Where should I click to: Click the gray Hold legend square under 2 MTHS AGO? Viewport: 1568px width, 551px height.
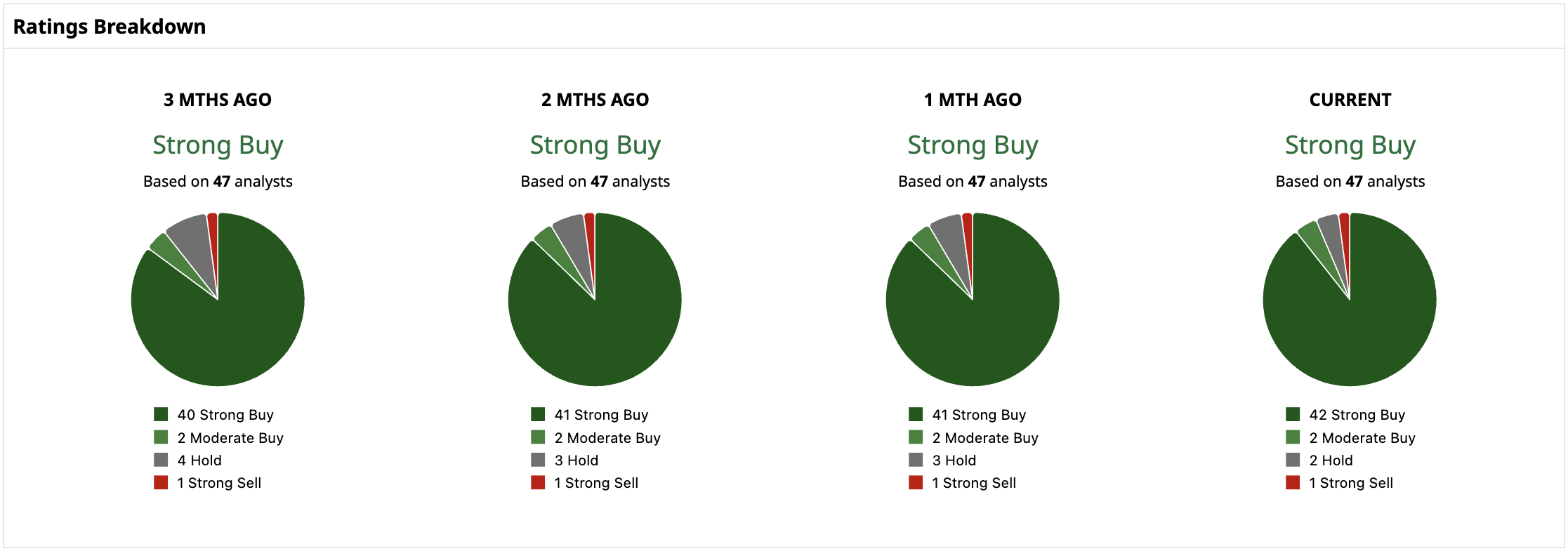coord(538,460)
